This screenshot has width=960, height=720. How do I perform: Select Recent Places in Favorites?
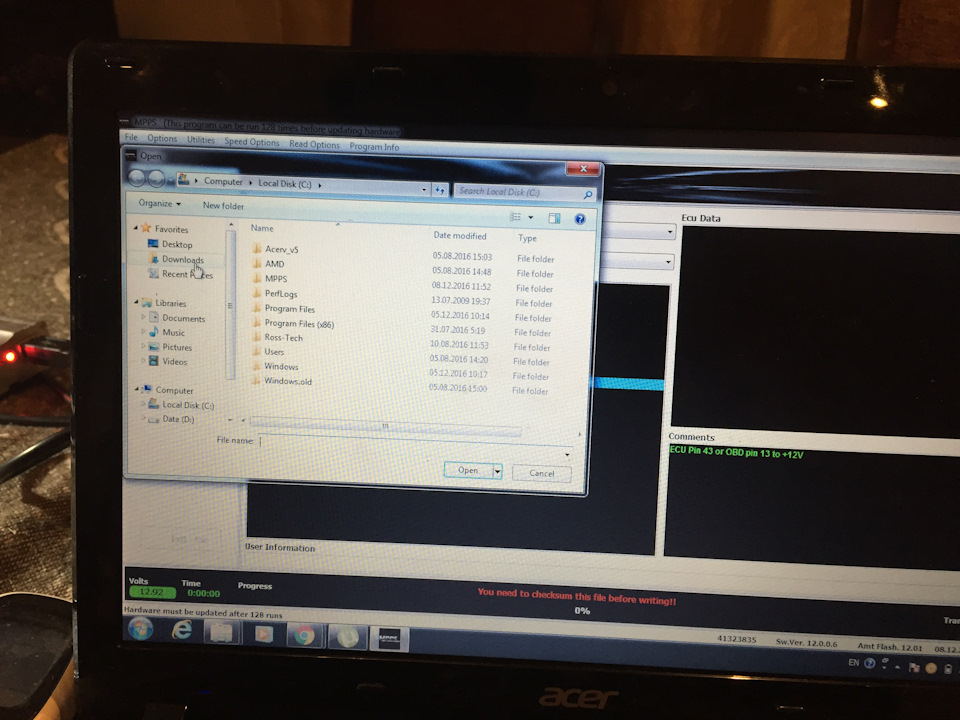181,274
